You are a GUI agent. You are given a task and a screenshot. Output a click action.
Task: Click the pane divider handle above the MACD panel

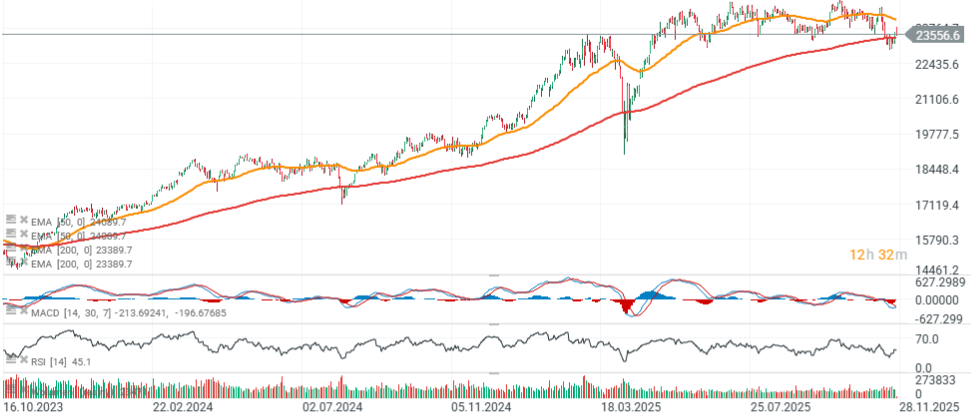492,275
